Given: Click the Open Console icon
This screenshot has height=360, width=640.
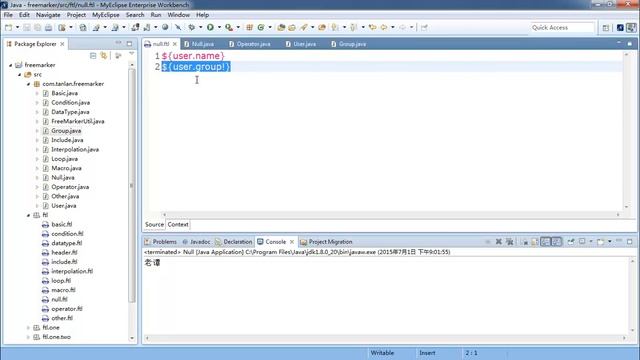Looking at the screenshot, I should [600, 242].
